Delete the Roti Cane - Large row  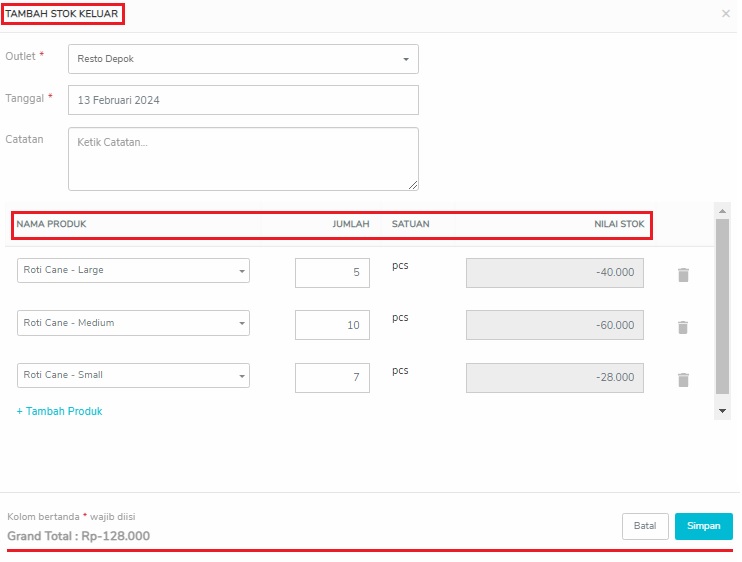point(683,275)
